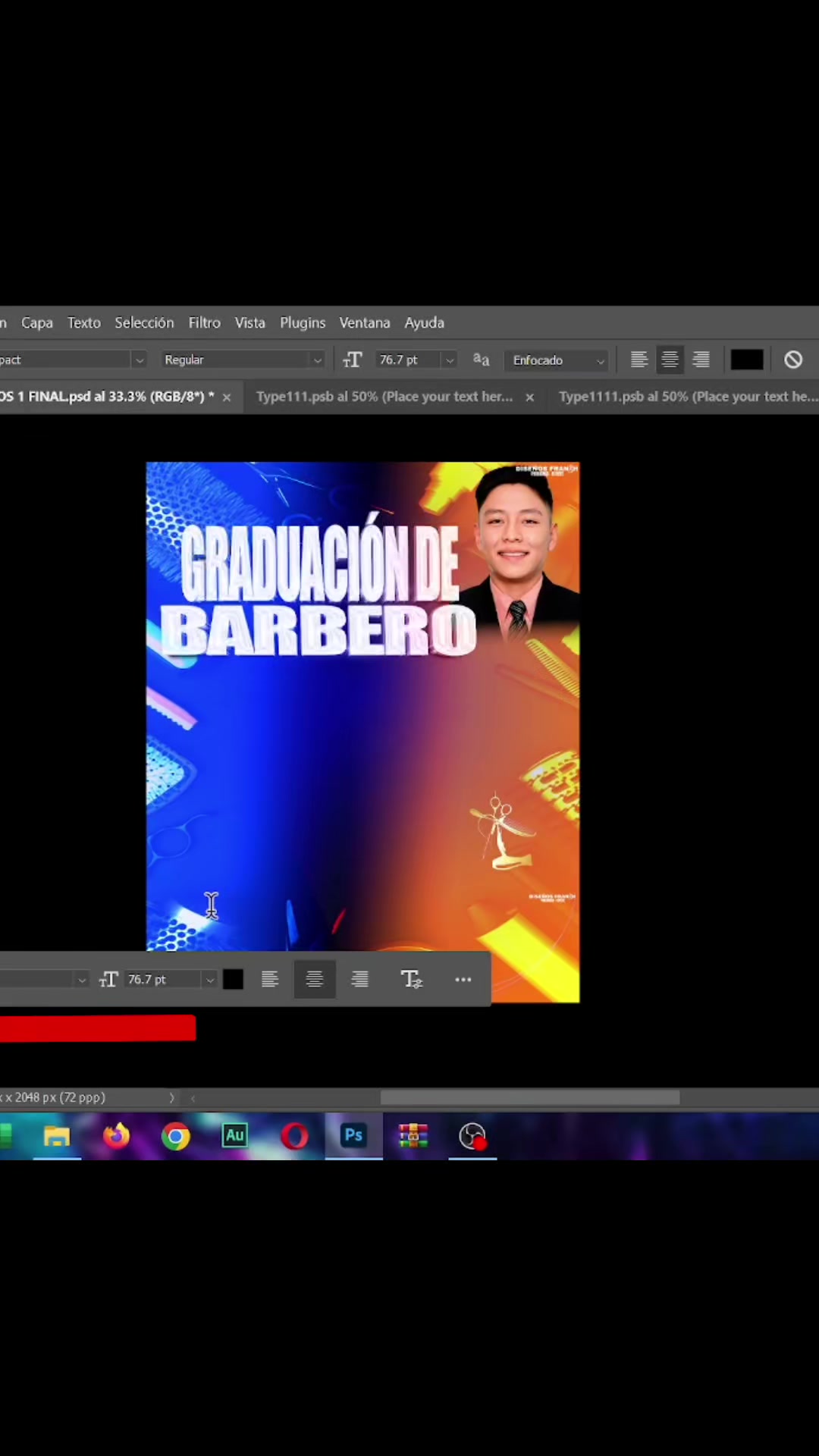Open WinRAR from taskbar
819x1456 pixels.
tap(413, 1136)
